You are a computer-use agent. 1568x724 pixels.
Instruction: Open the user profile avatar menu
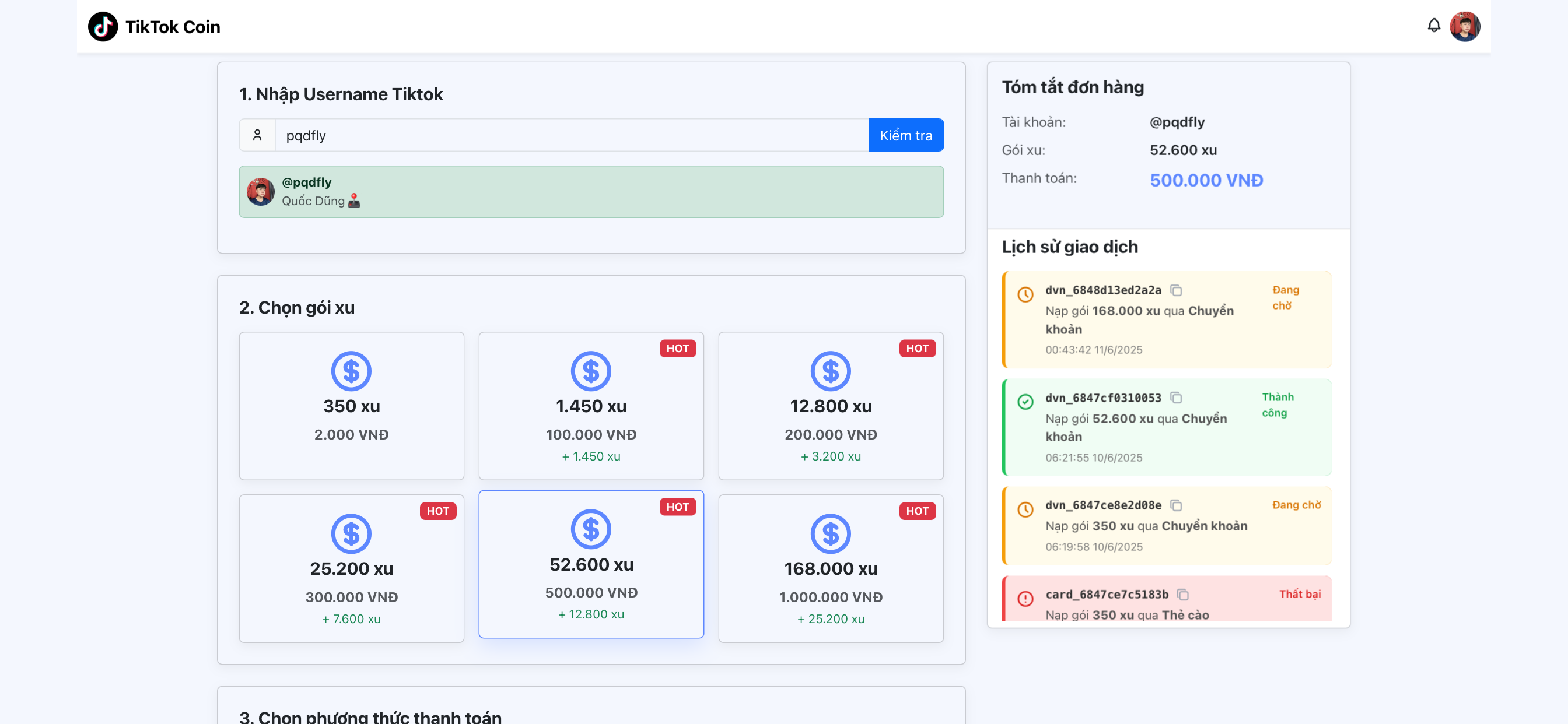1465,27
